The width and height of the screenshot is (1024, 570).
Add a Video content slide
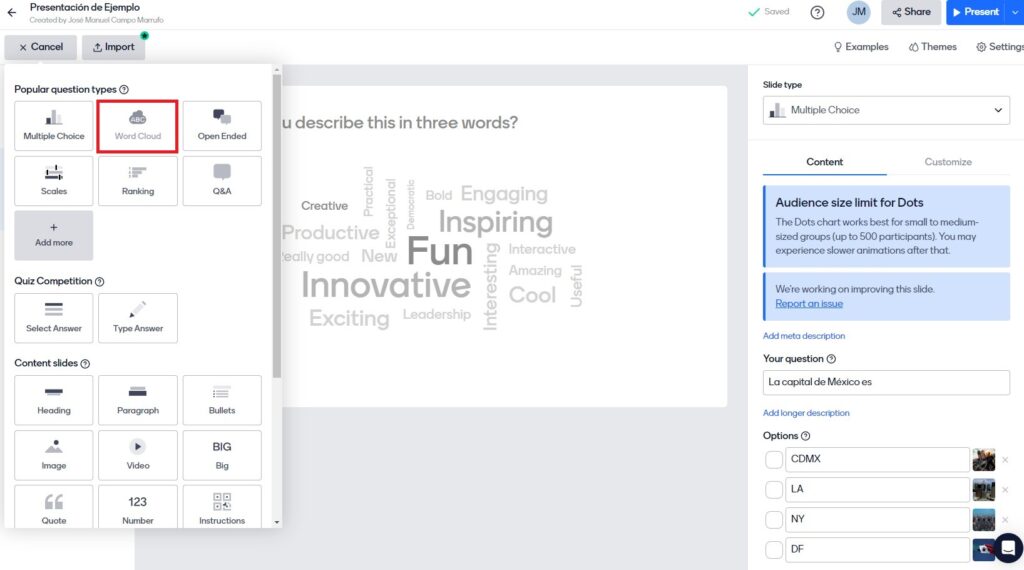[138, 455]
